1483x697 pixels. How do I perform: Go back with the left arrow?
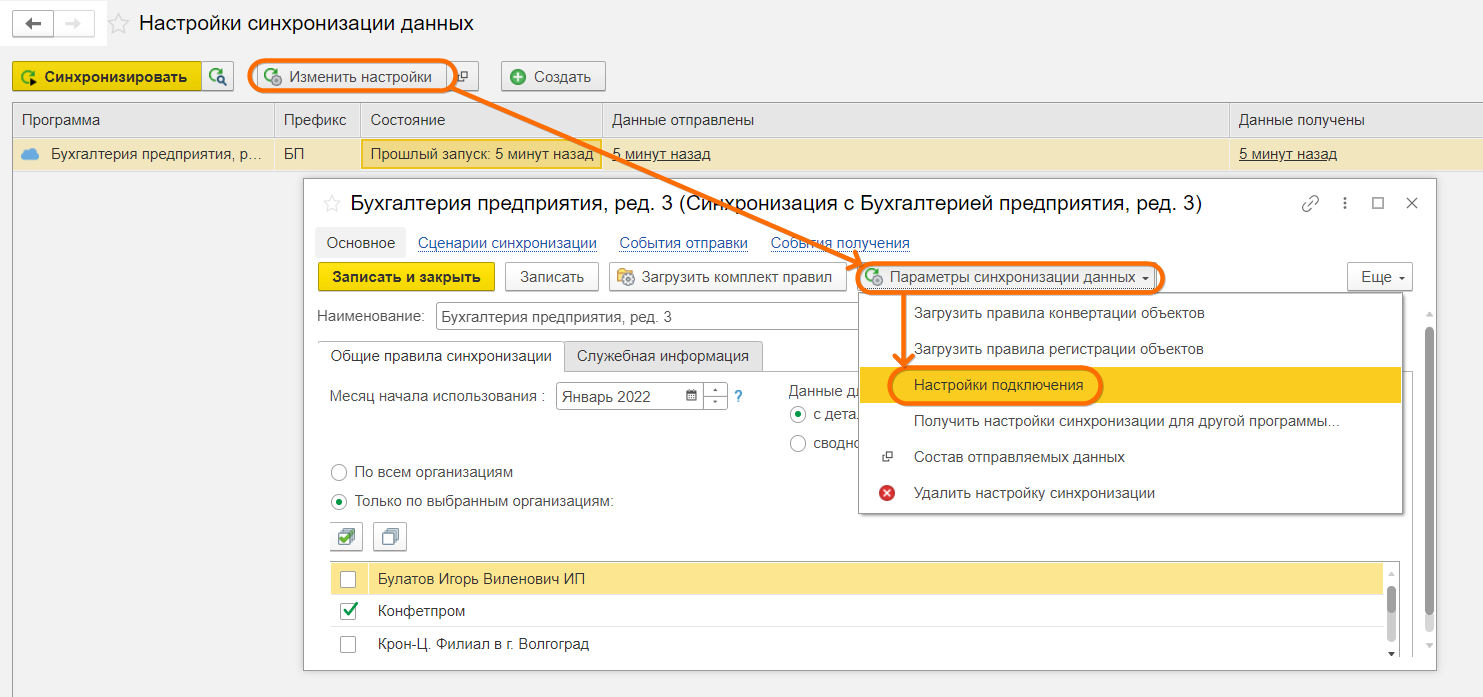[33, 23]
